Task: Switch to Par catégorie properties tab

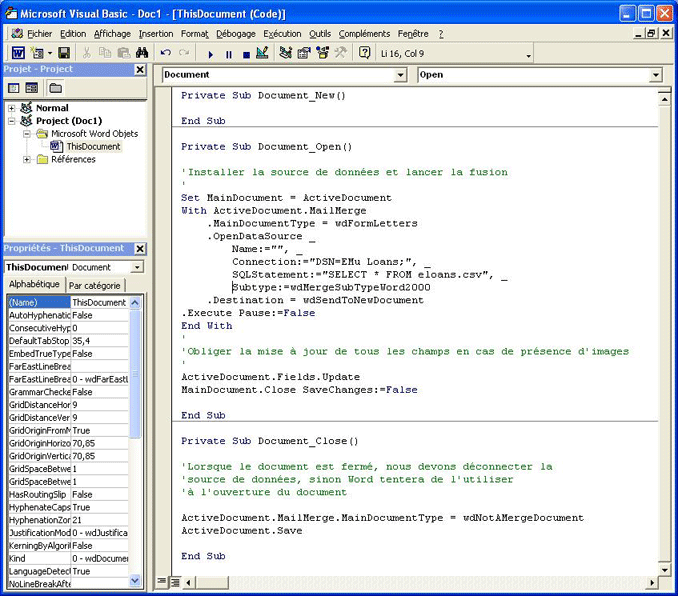Action: (95, 285)
